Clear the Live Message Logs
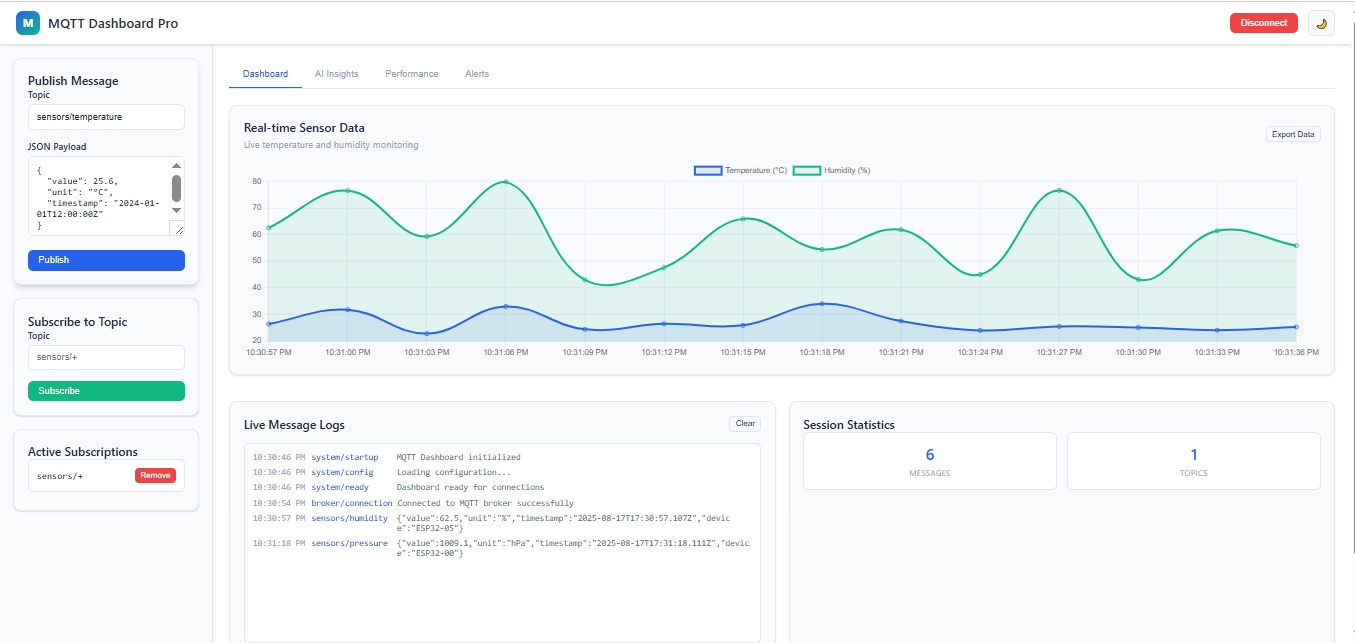The width and height of the screenshot is (1355, 643). point(745,424)
